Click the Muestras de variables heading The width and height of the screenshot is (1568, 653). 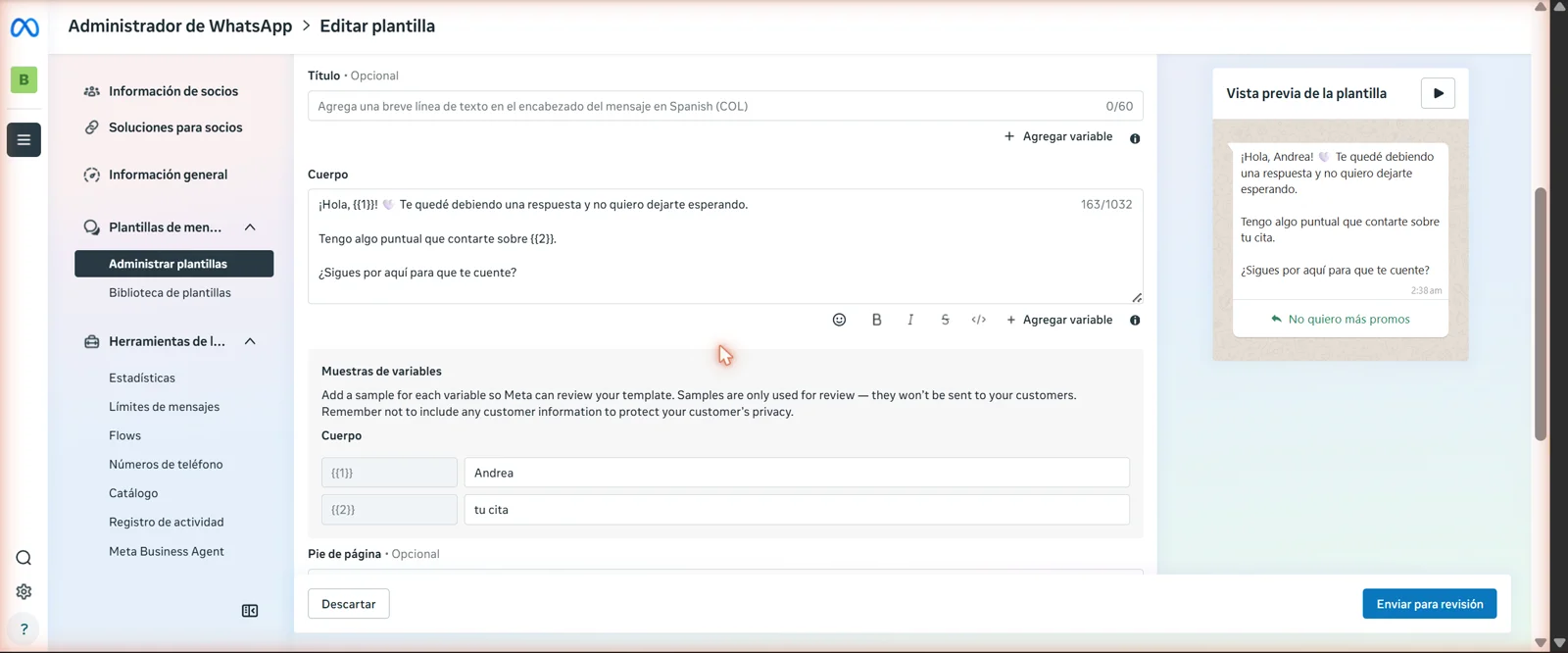[381, 371]
